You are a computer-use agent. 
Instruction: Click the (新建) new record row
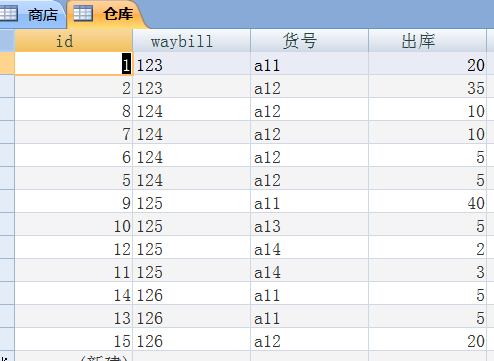(x=247, y=356)
